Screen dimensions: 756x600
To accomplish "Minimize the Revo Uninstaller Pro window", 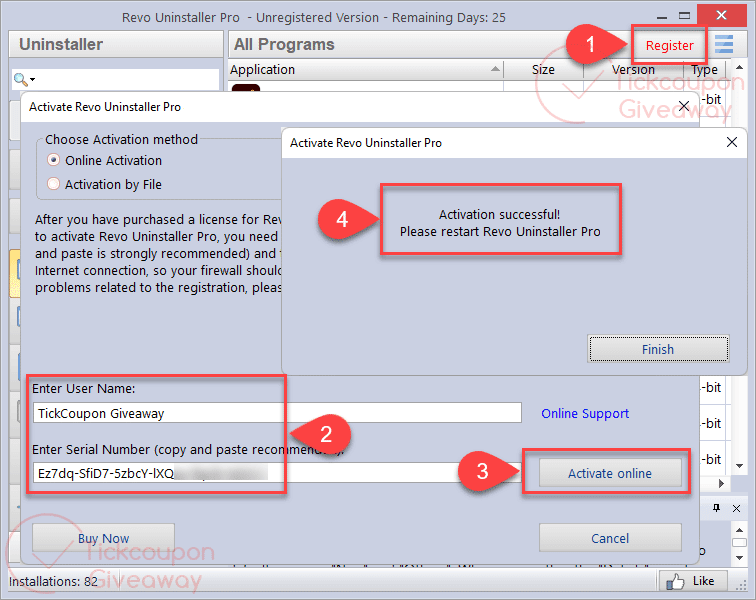I will click(x=662, y=16).
